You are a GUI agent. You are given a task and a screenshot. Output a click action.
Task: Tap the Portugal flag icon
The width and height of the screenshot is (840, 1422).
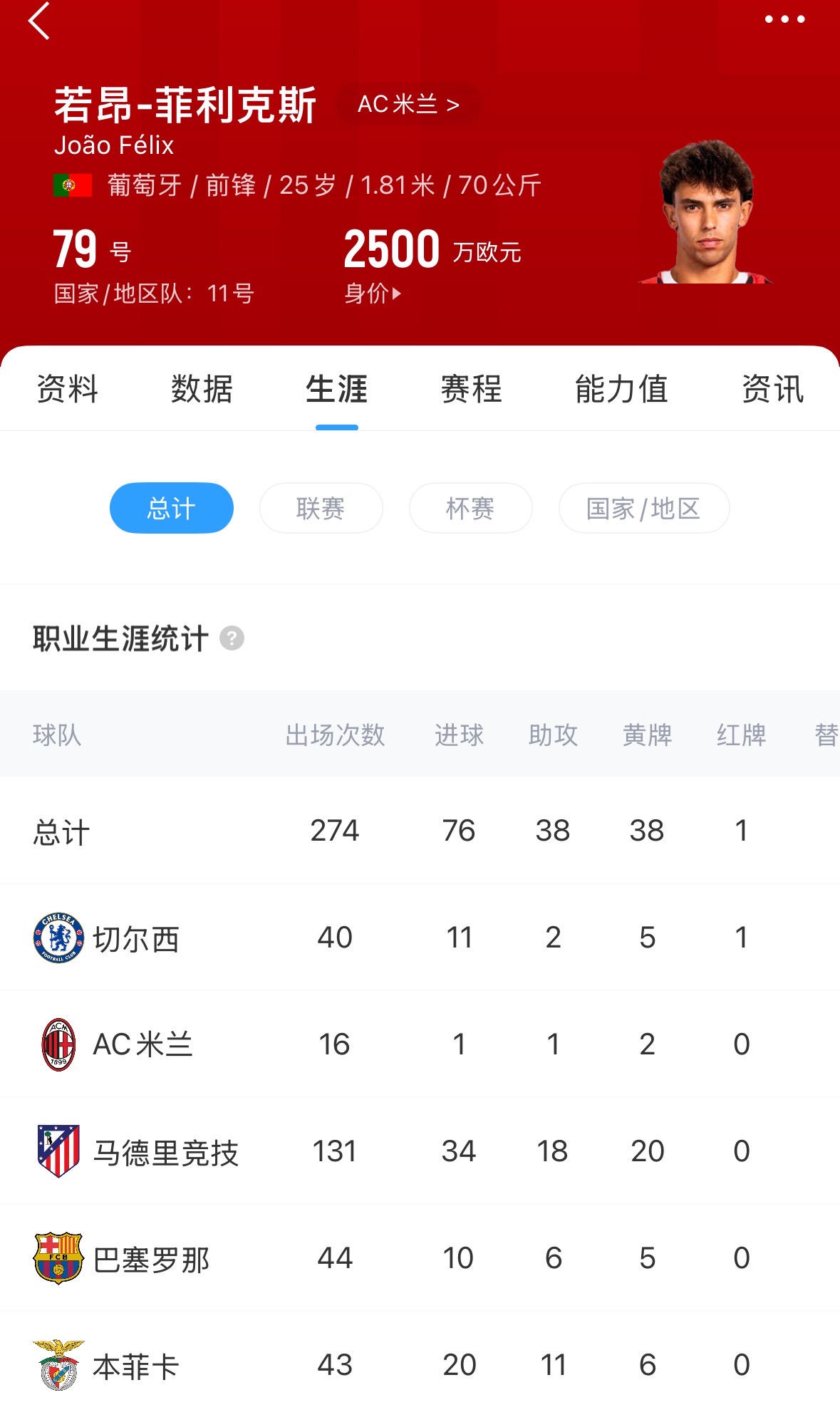tap(73, 185)
